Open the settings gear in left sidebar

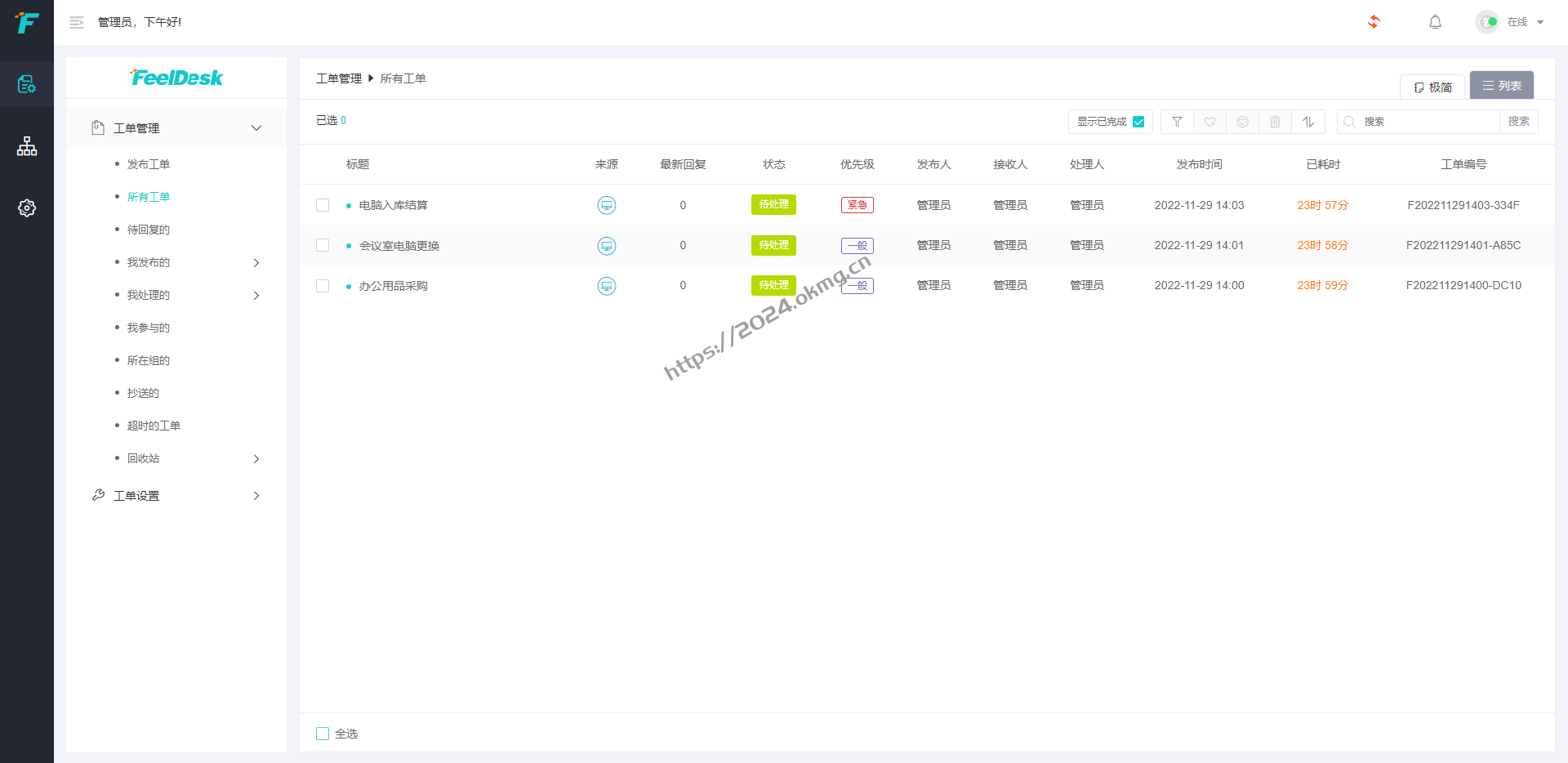coord(27,208)
